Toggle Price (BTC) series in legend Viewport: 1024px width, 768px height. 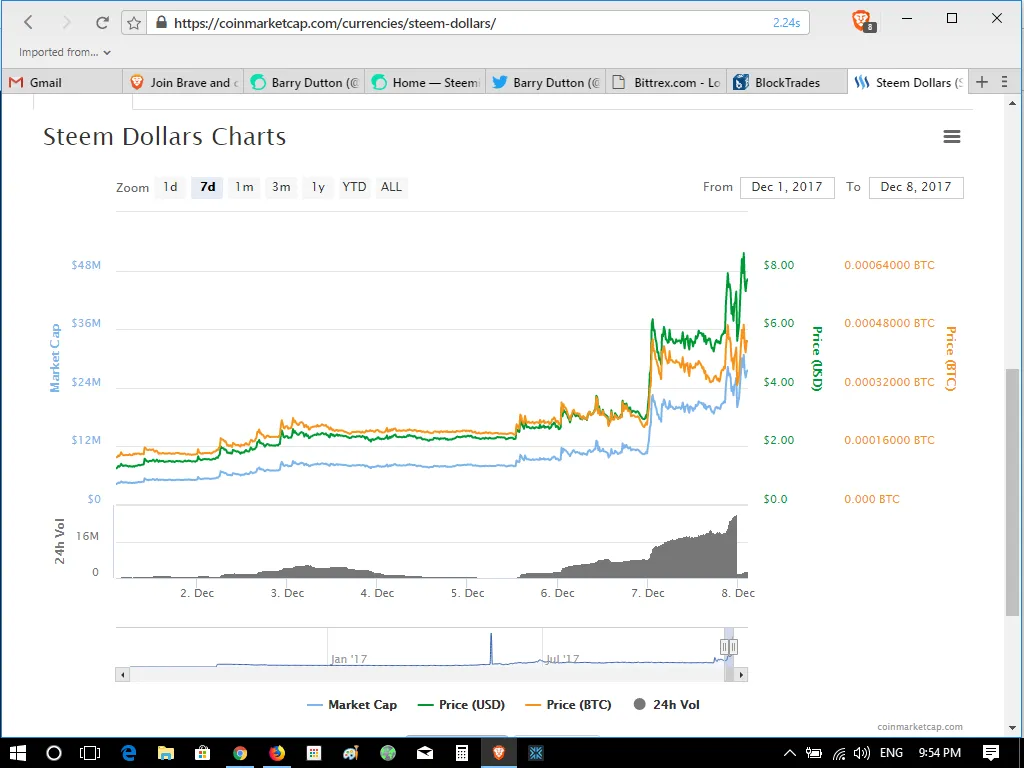click(x=568, y=705)
